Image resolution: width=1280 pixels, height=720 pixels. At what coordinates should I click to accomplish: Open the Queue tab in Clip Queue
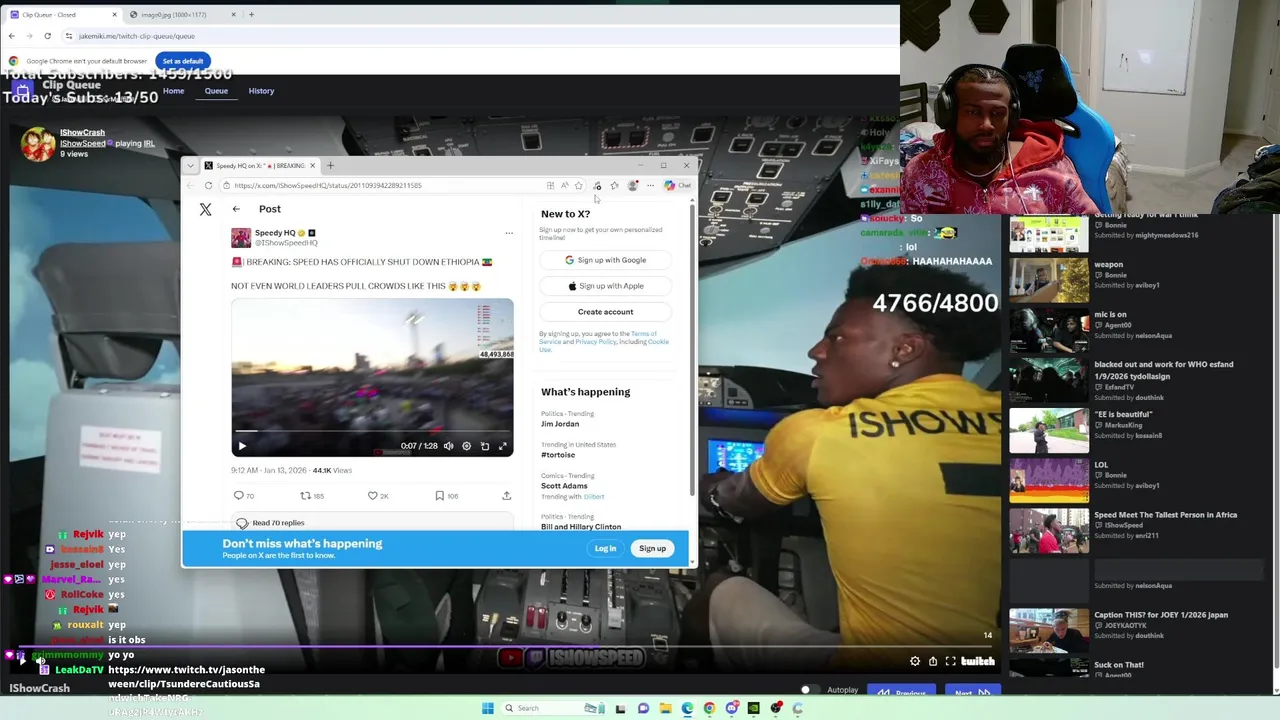[216, 91]
